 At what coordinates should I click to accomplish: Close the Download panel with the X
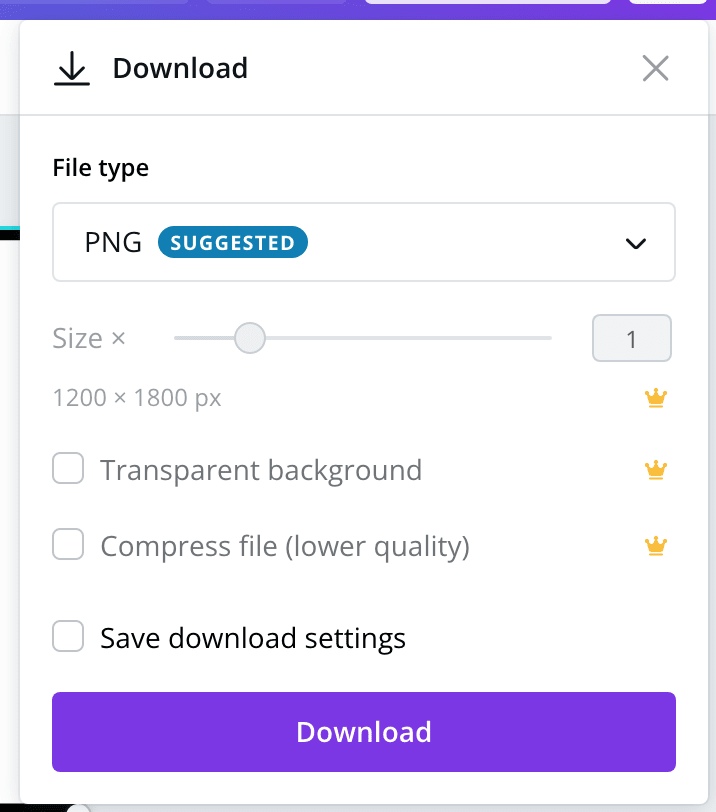[655, 68]
